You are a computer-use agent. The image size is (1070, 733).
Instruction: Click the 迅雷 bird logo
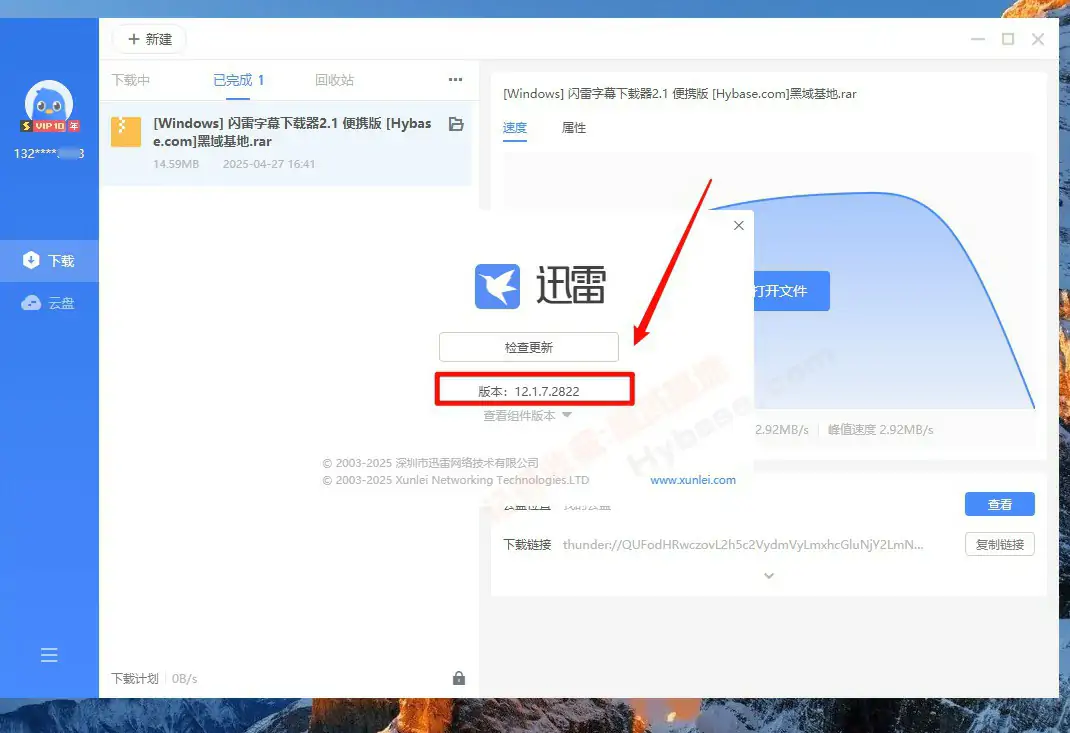pos(497,286)
